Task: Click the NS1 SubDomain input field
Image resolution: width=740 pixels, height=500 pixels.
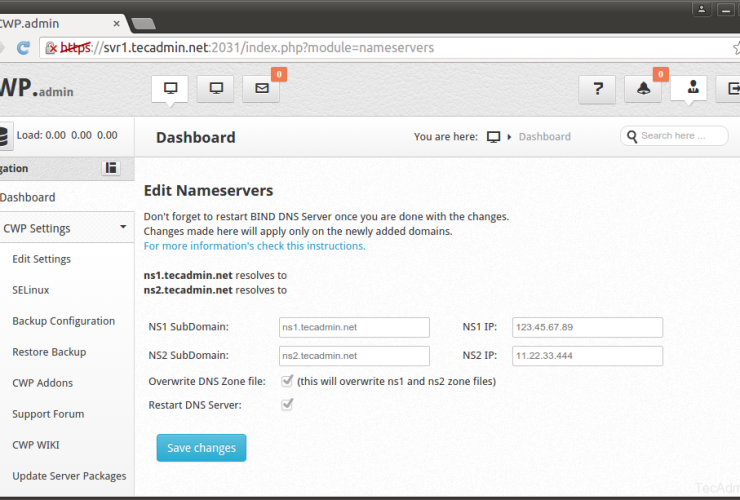Action: 354,327
